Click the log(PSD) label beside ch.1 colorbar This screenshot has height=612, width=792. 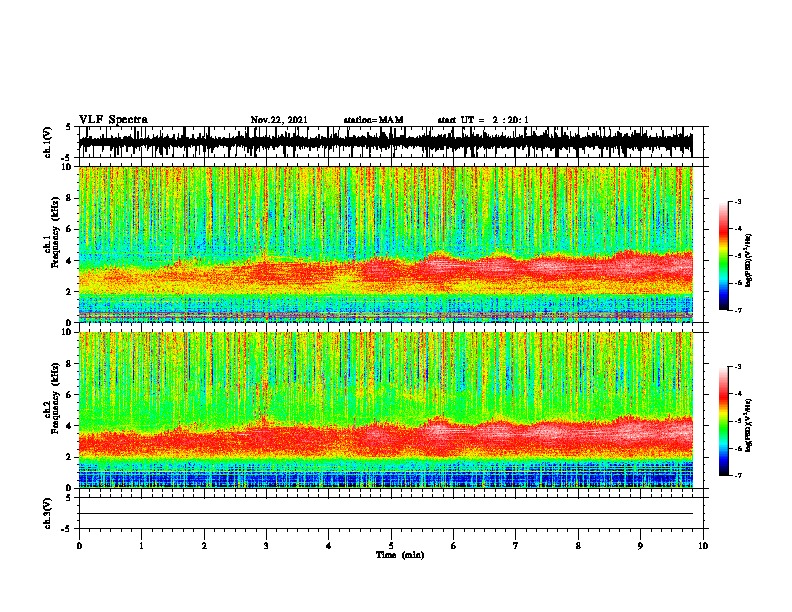(749, 261)
